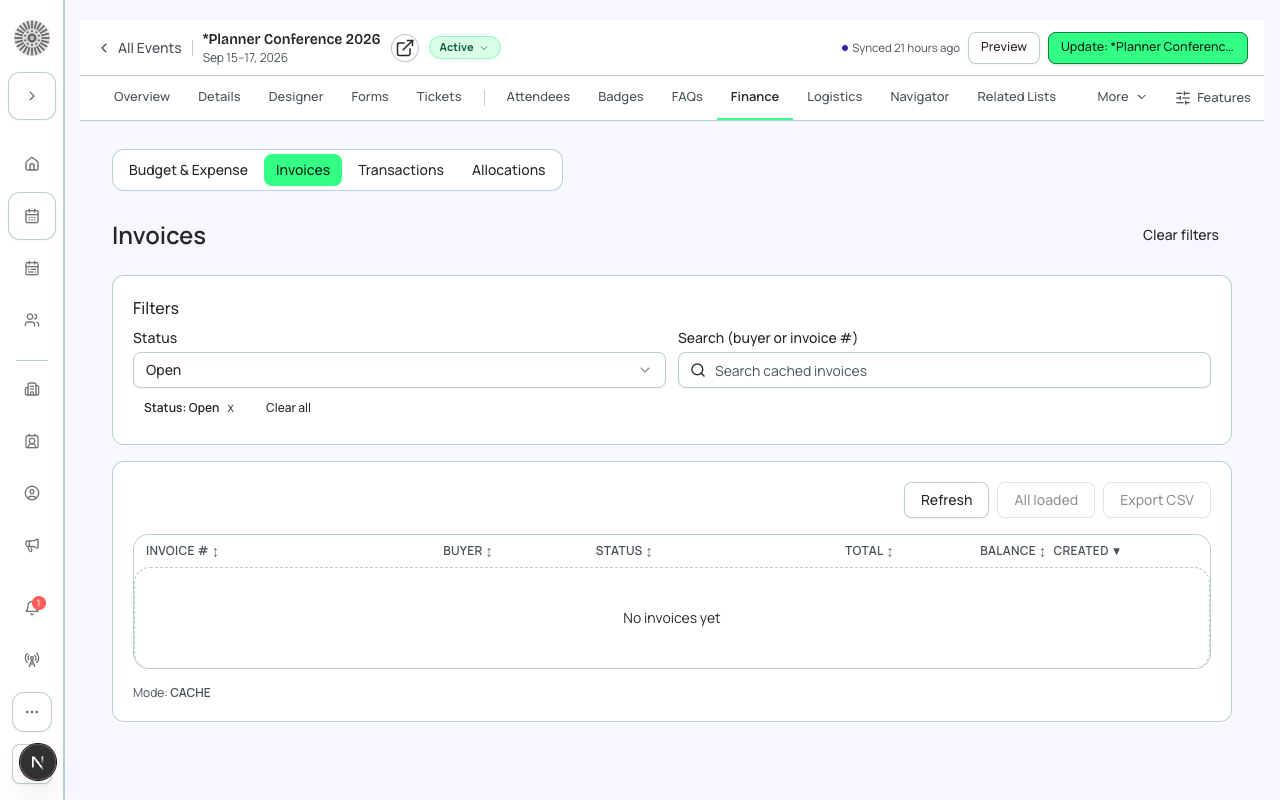This screenshot has width=1280, height=800.
Task: Open the Status dropdown showing Open
Action: 399,370
